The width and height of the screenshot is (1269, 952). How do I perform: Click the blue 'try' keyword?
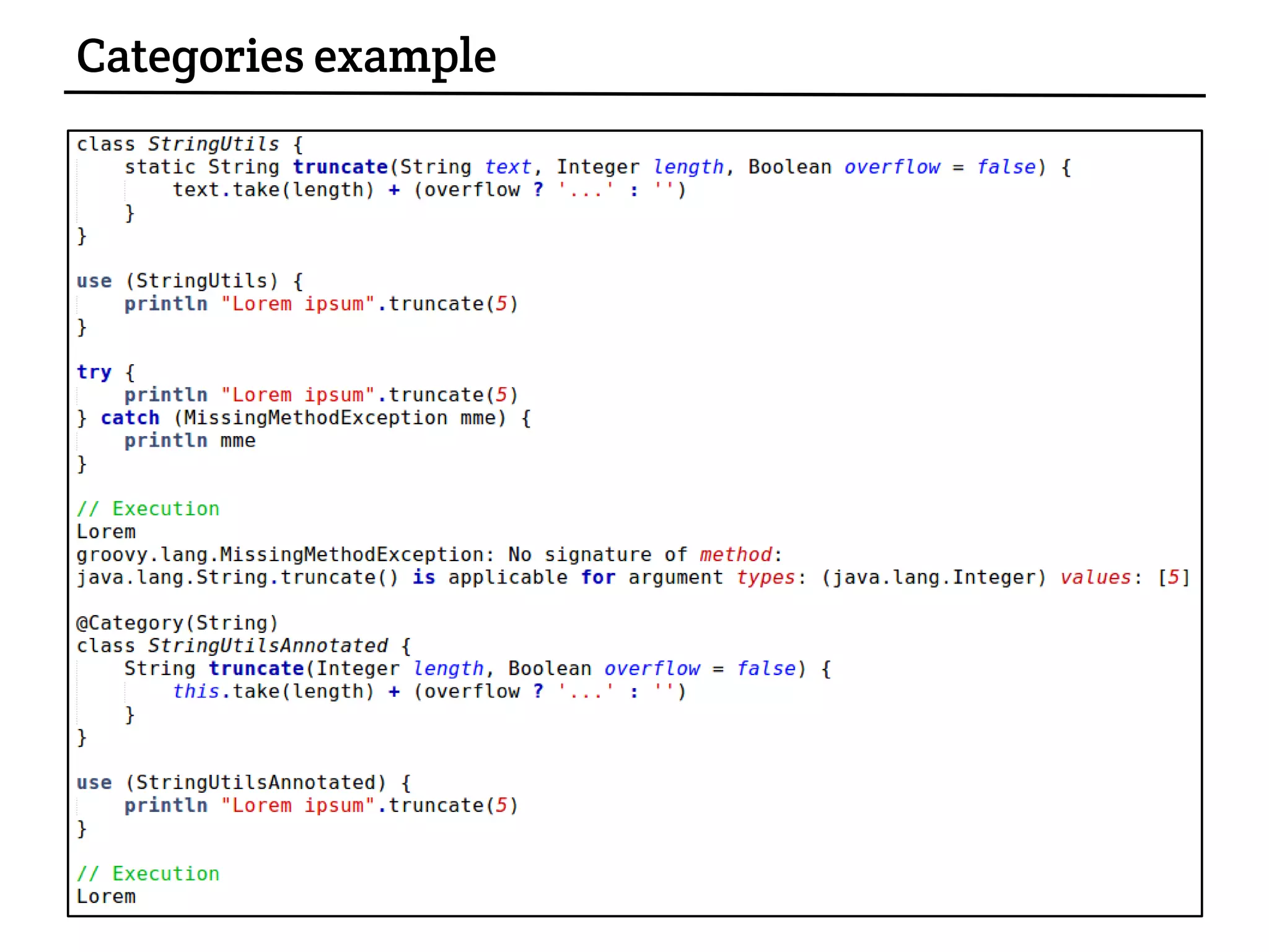pyautogui.click(x=94, y=372)
